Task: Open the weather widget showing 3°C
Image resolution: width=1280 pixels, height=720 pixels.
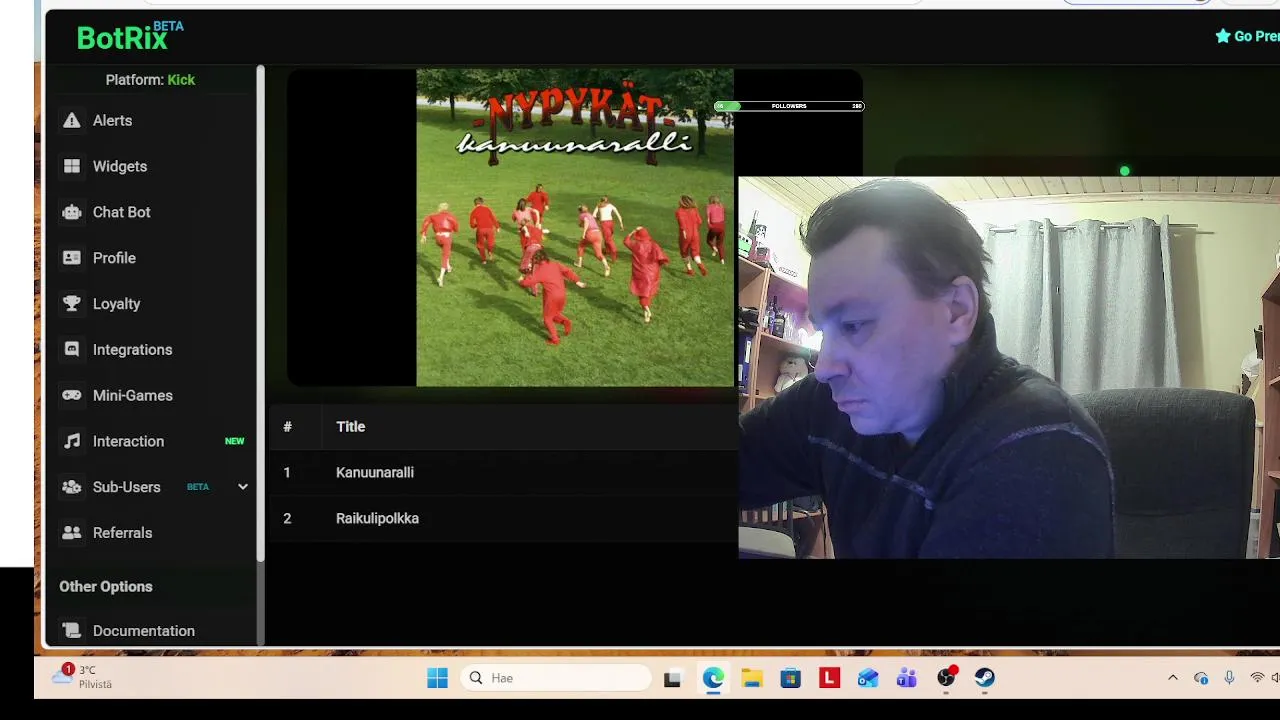Action: [83, 677]
